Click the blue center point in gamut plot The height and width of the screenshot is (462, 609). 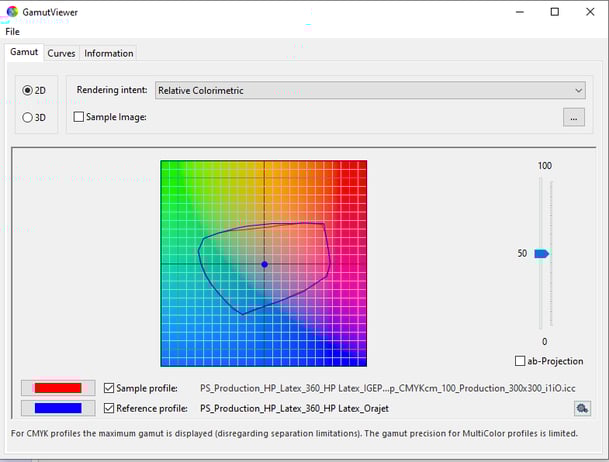[x=264, y=264]
